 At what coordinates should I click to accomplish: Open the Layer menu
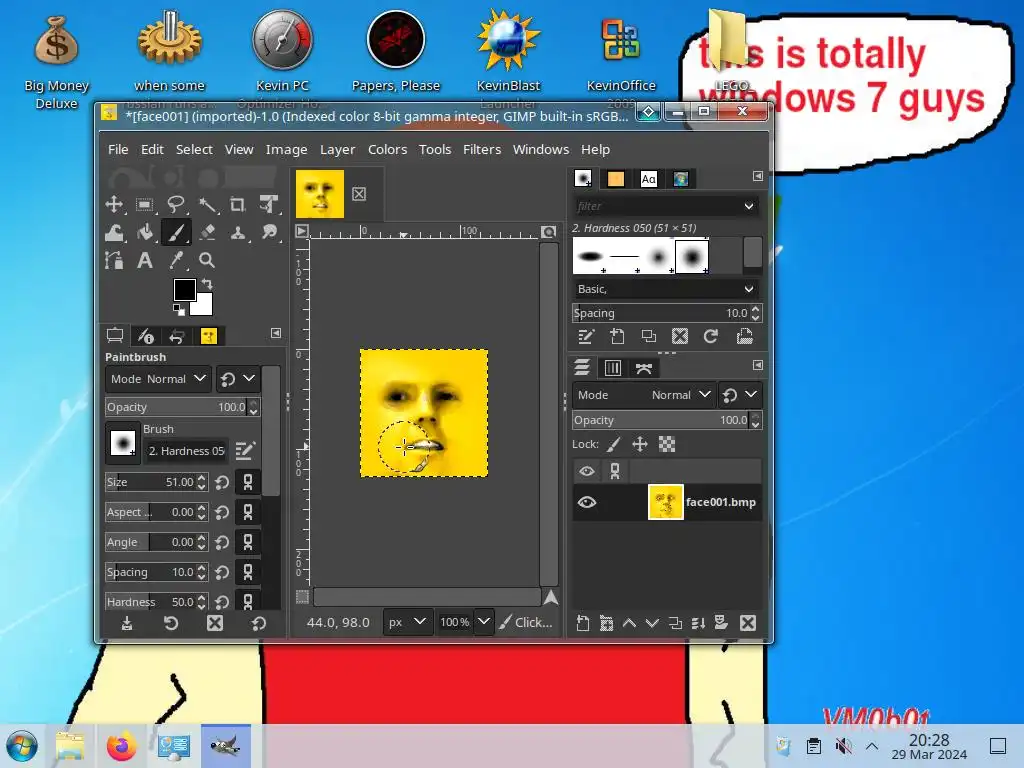[337, 150]
